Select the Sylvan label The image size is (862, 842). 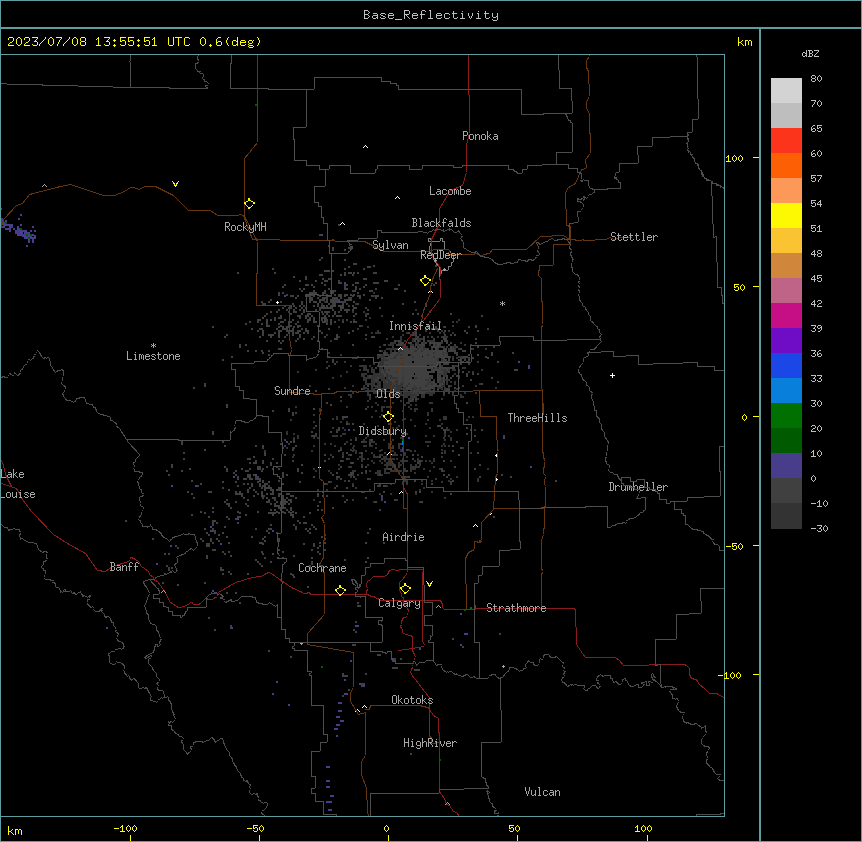[x=390, y=245]
